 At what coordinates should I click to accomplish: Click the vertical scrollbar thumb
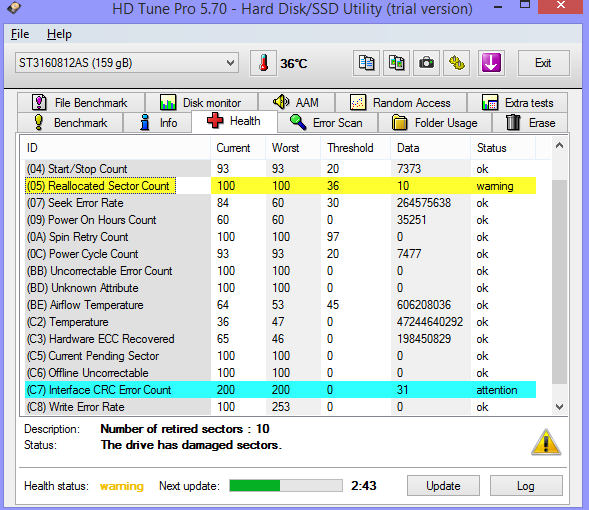pyautogui.click(x=559, y=282)
